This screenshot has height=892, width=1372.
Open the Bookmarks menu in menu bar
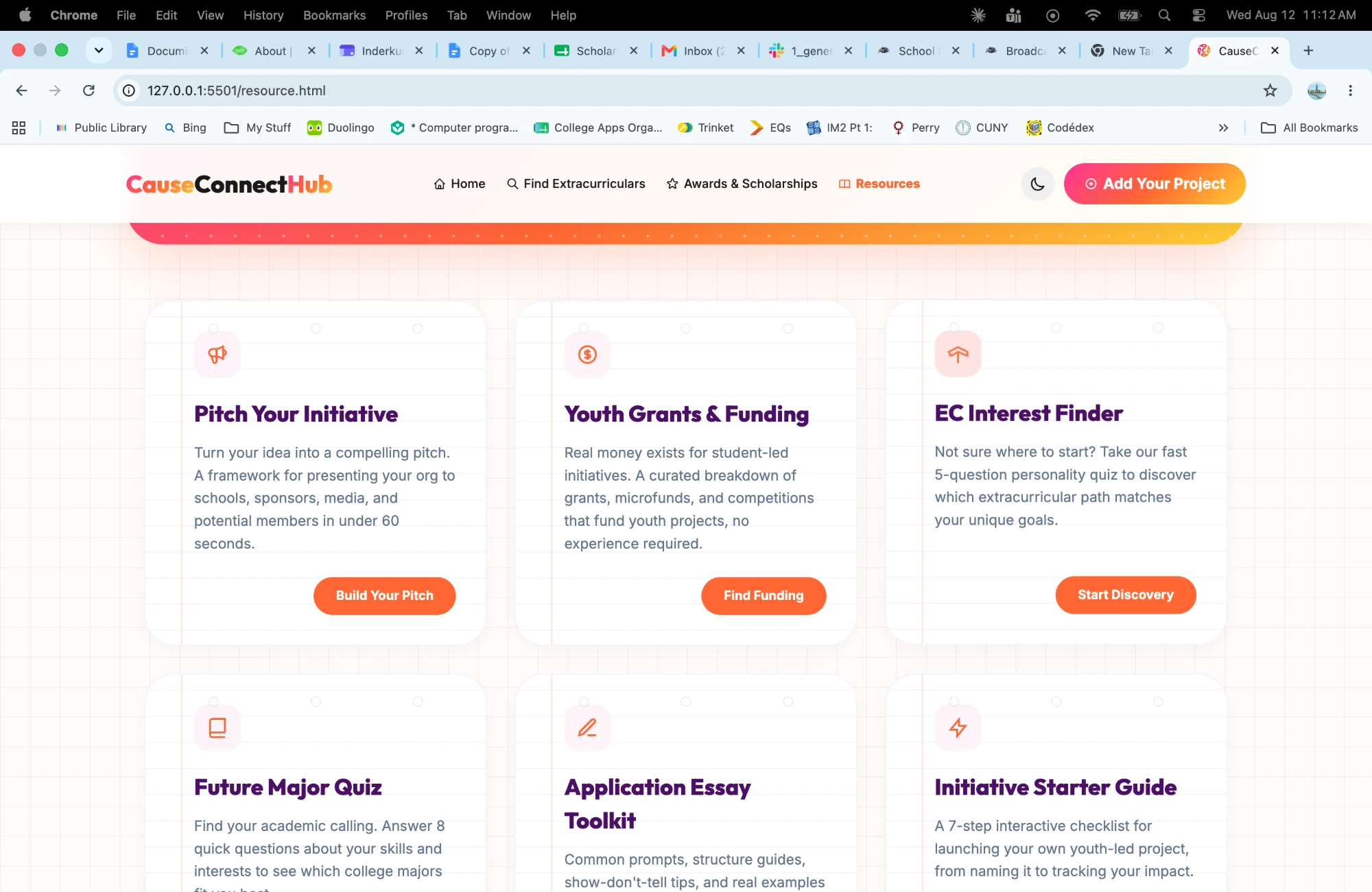click(334, 15)
